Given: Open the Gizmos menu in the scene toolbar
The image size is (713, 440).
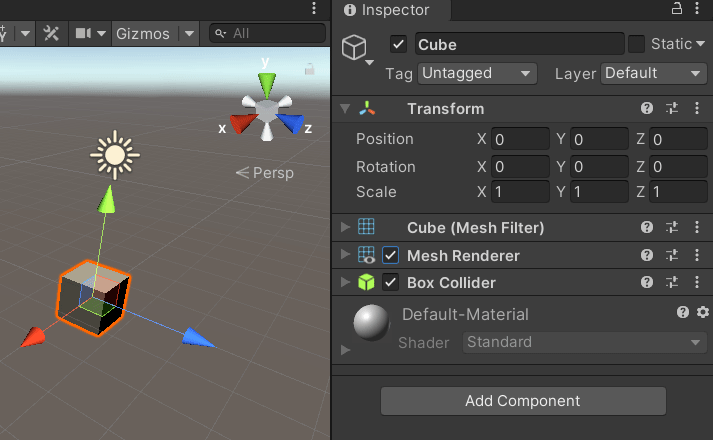Looking at the screenshot, I should coord(143,33).
